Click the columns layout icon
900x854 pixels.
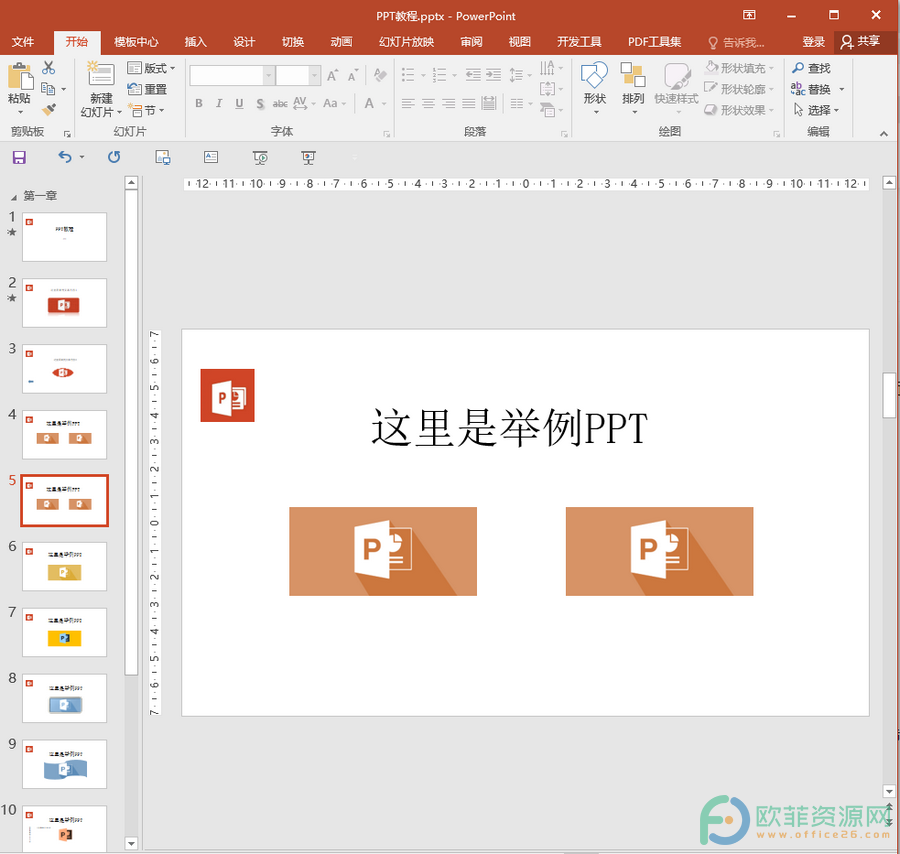click(x=517, y=103)
